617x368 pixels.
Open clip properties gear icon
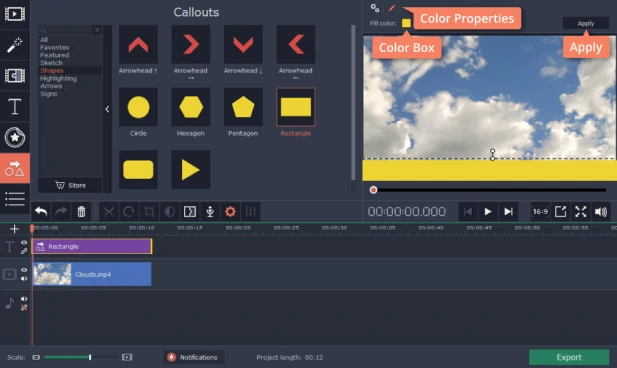coord(230,212)
